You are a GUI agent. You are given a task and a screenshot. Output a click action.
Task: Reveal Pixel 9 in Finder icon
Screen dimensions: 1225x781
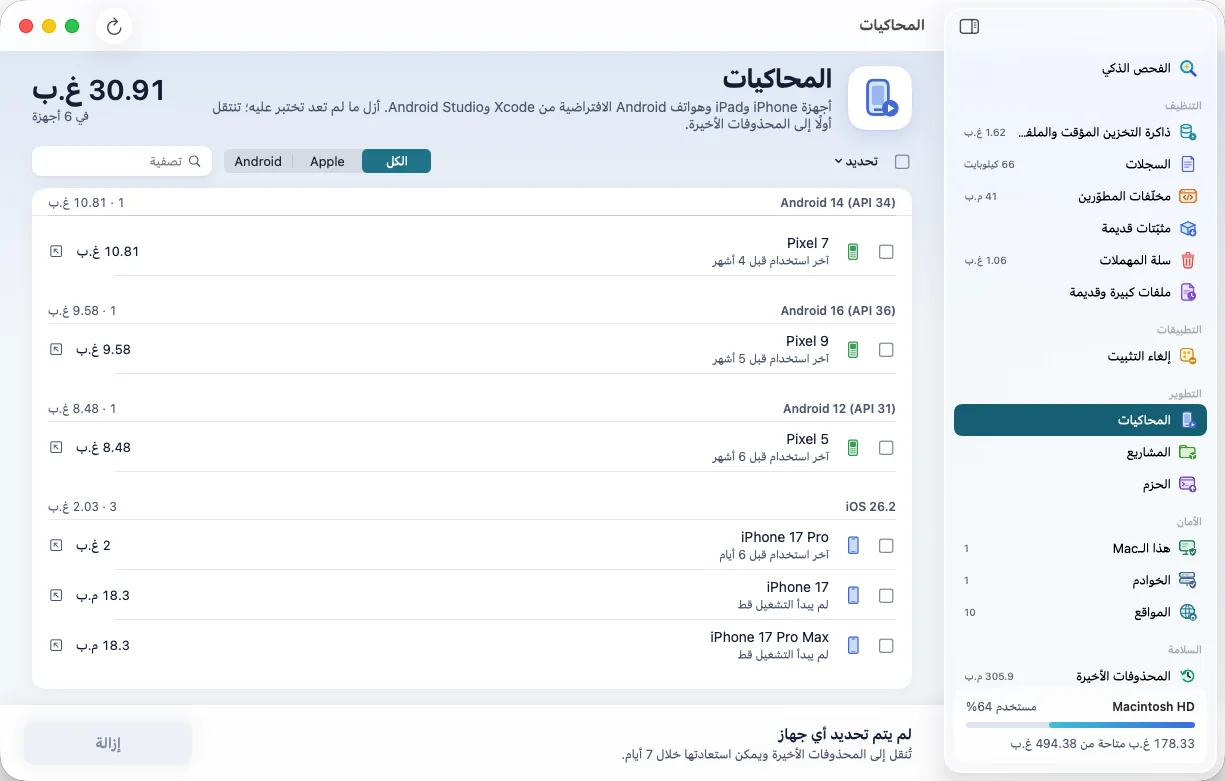point(56,350)
